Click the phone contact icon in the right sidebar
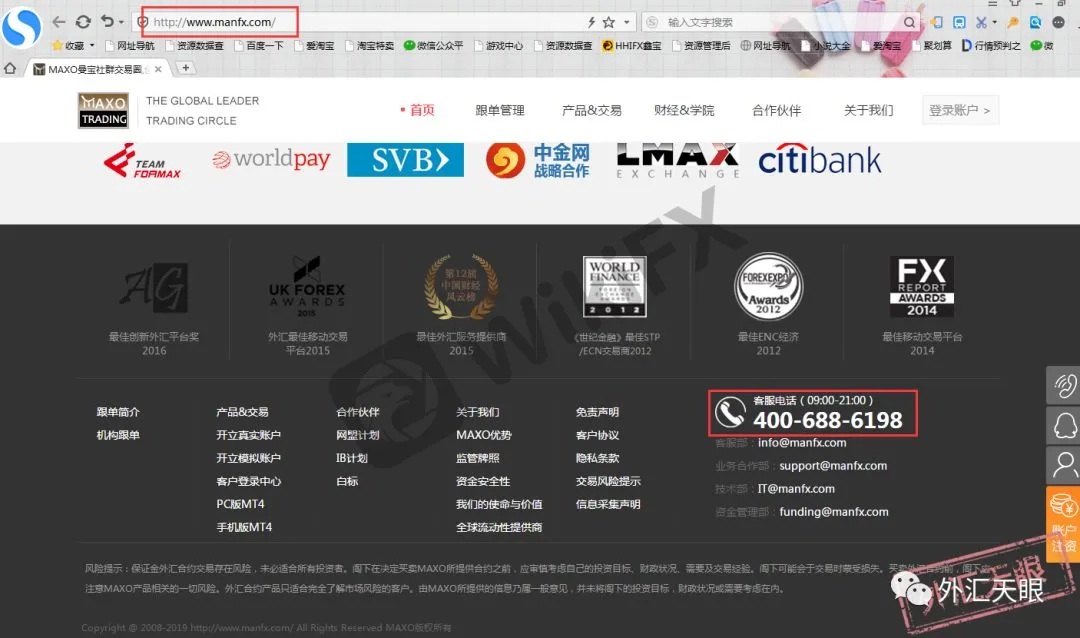Screen dimensions: 1080x638 pyautogui.click(x=1063, y=384)
